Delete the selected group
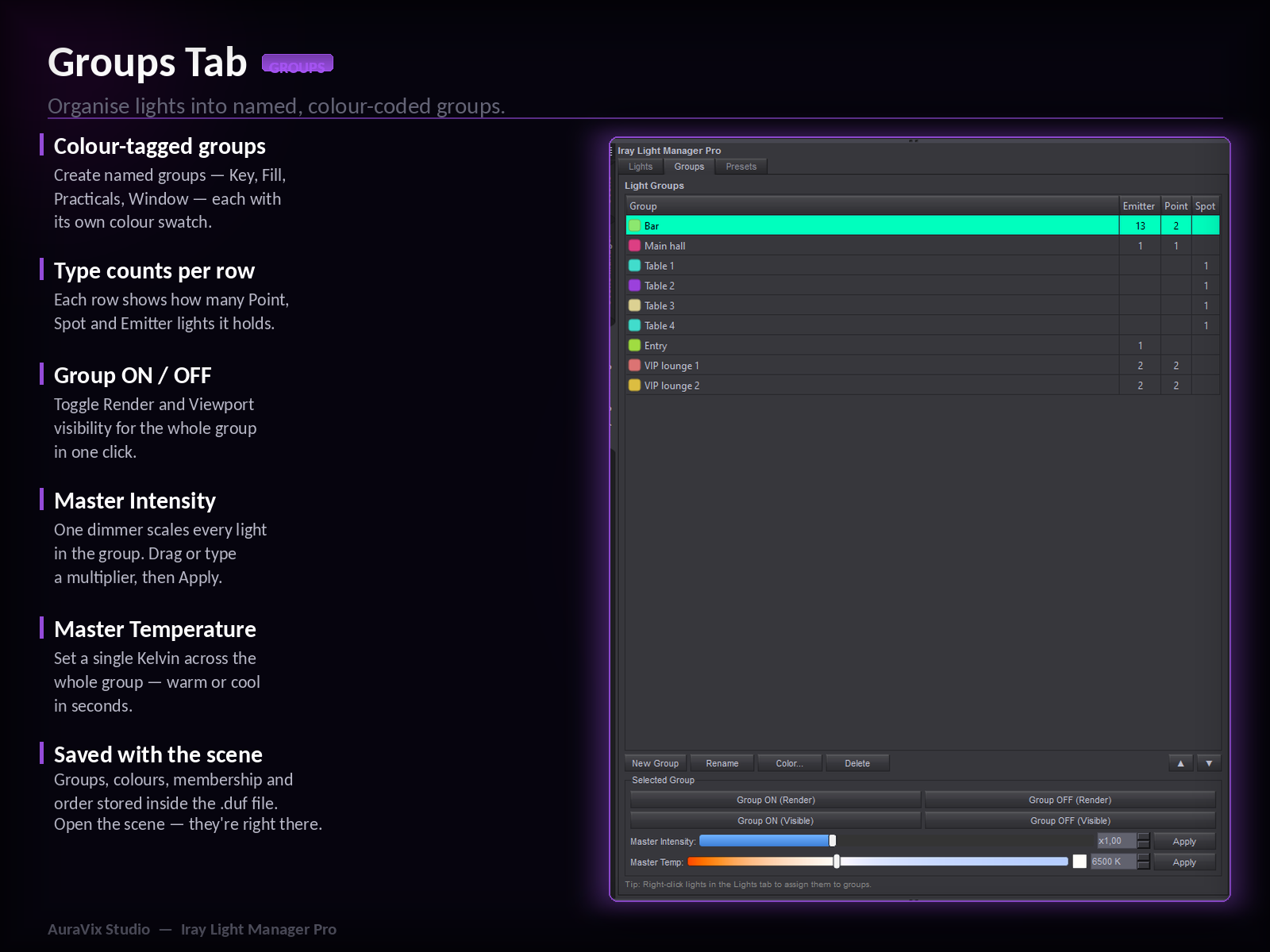Viewport: 1270px width, 952px height. point(857,763)
